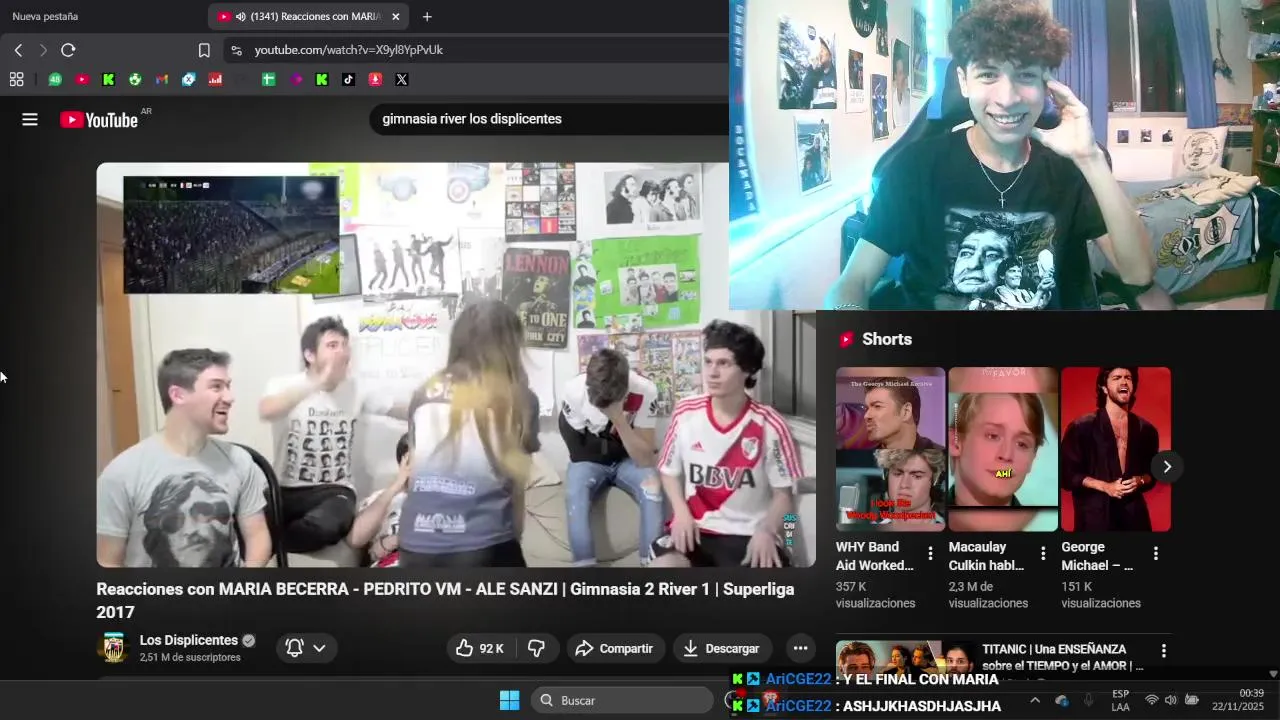Click the video title Reacciones con MARIA BECERRA
This screenshot has height=720, width=1280.
pyautogui.click(x=445, y=600)
